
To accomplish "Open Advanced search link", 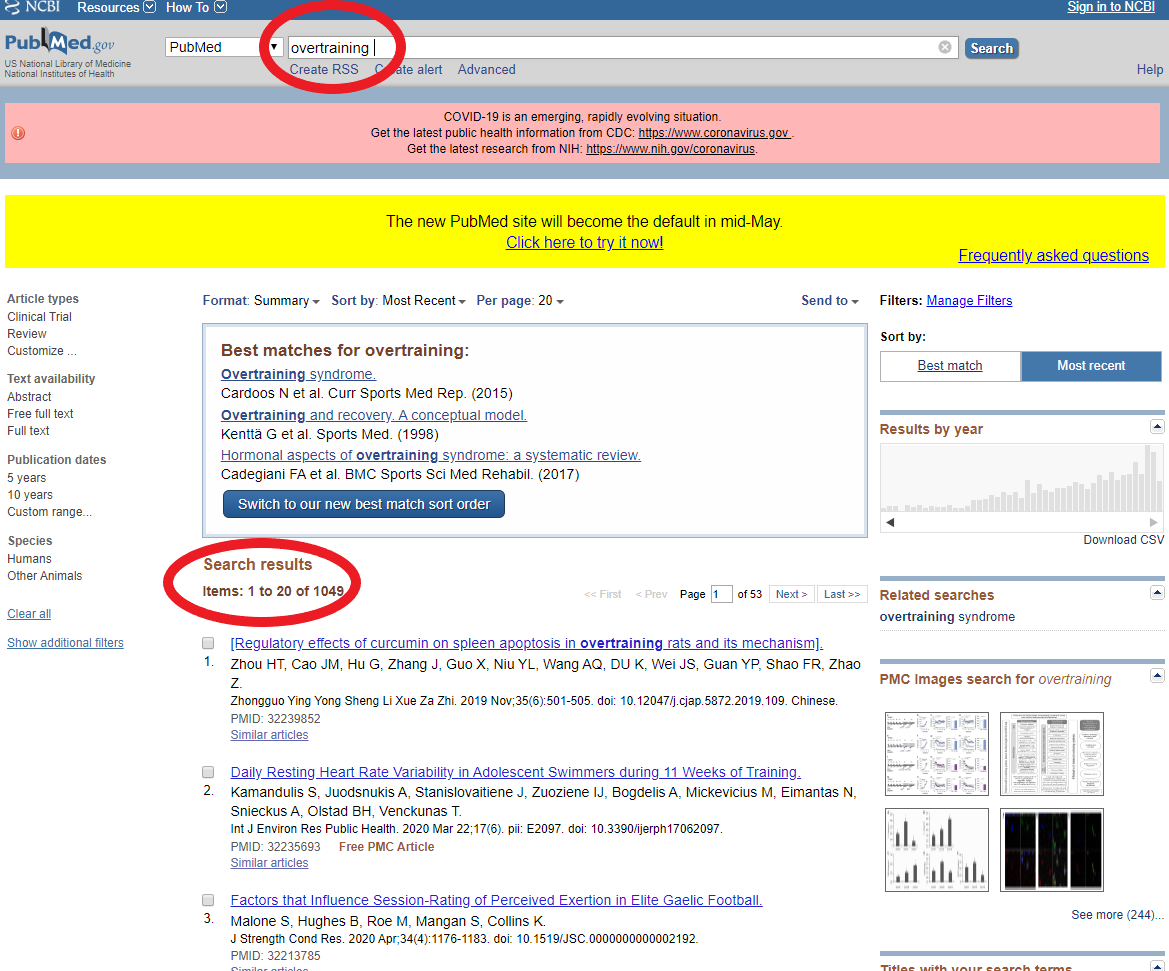I will [x=486, y=69].
